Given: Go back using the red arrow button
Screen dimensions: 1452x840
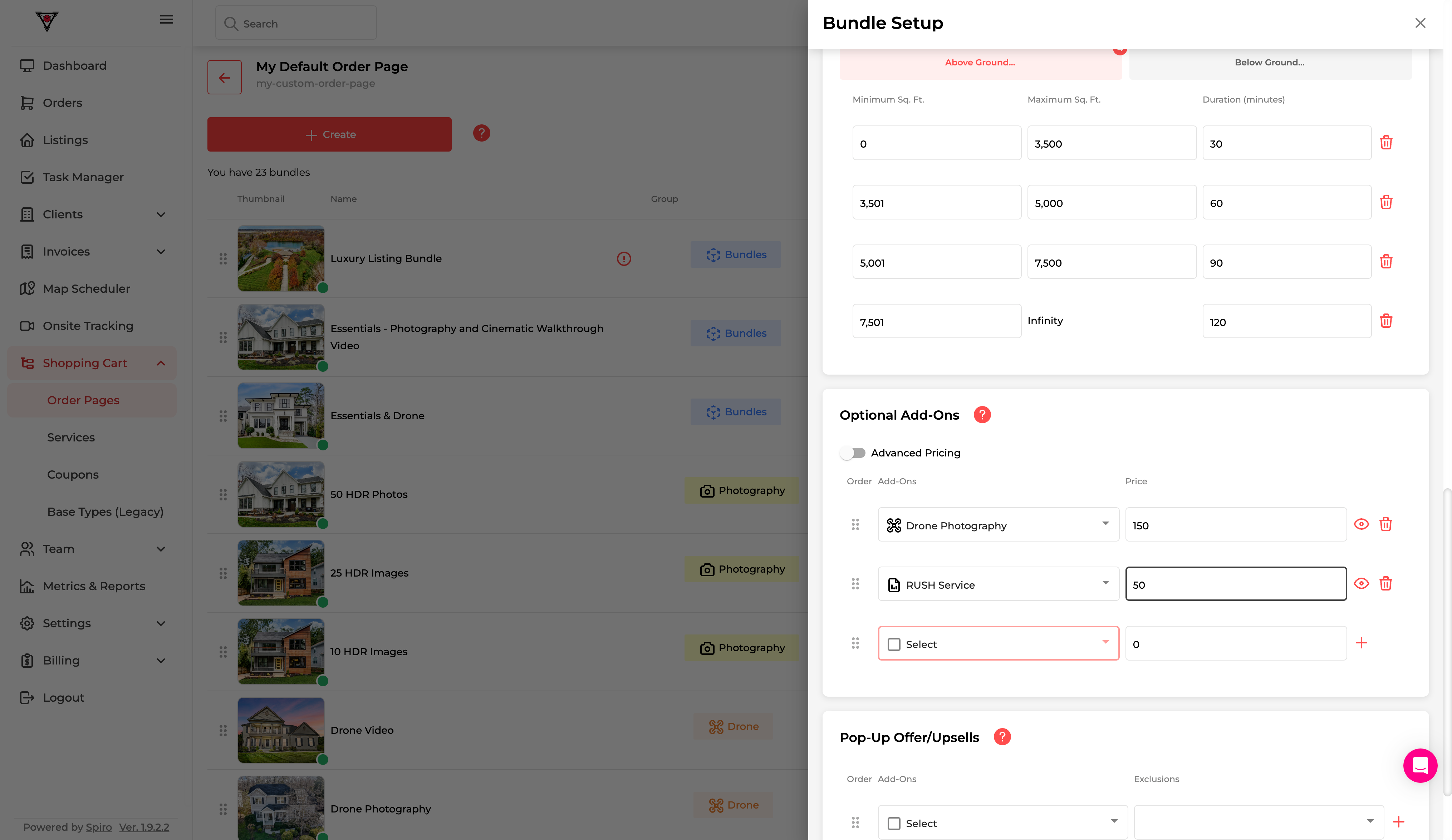Looking at the screenshot, I should (x=224, y=77).
